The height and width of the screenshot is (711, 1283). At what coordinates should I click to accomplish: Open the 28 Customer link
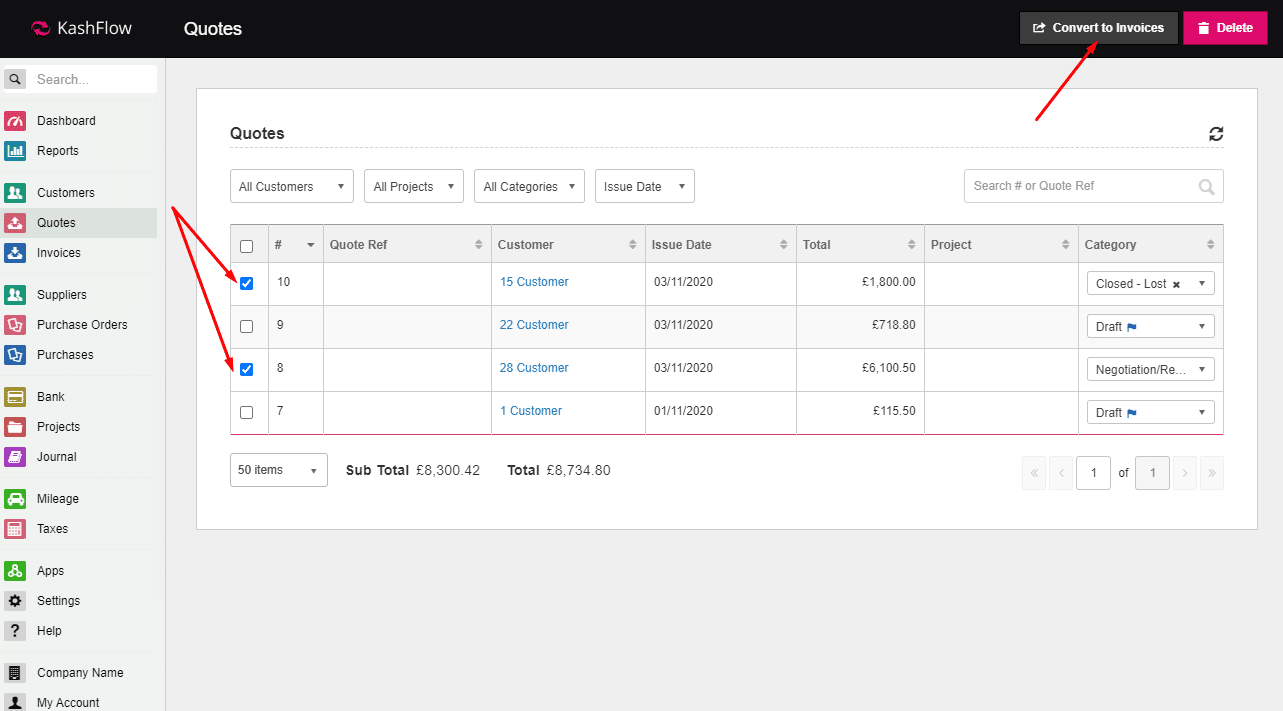coord(534,368)
